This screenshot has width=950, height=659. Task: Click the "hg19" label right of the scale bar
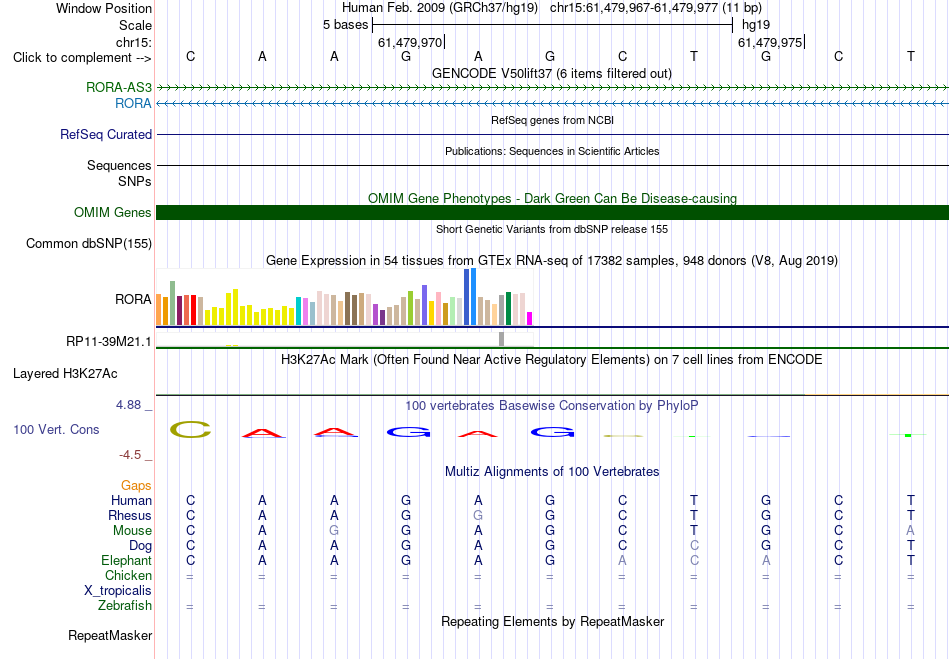coord(756,25)
